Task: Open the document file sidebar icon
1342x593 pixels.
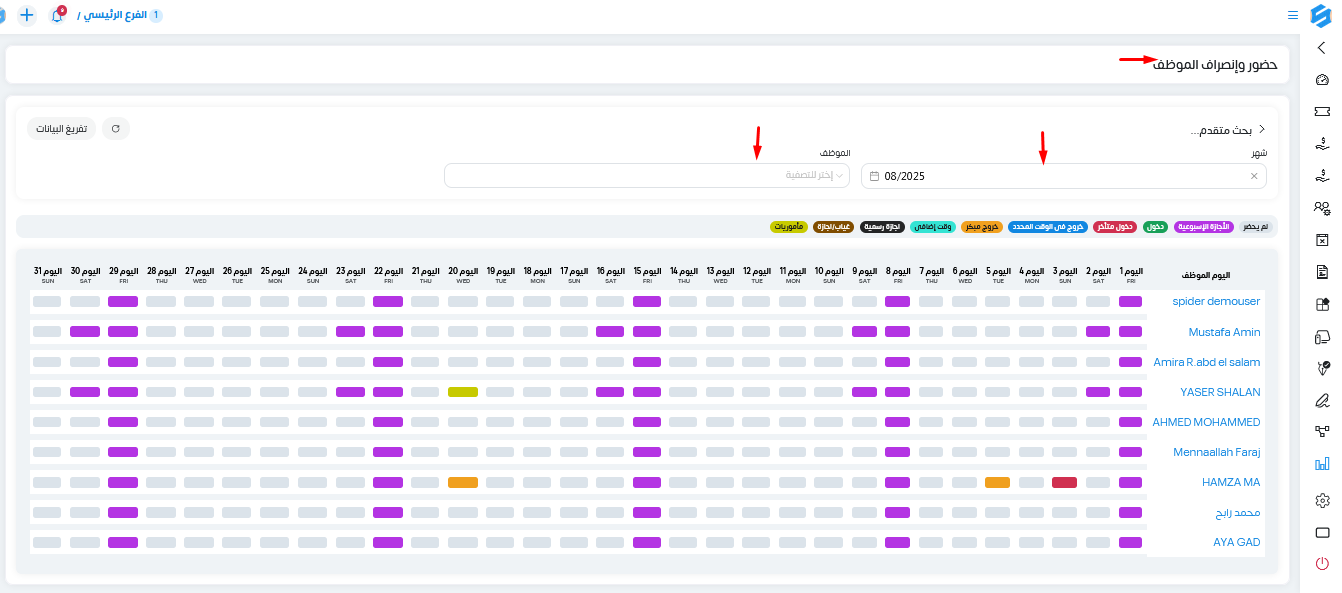Action: click(1321, 272)
